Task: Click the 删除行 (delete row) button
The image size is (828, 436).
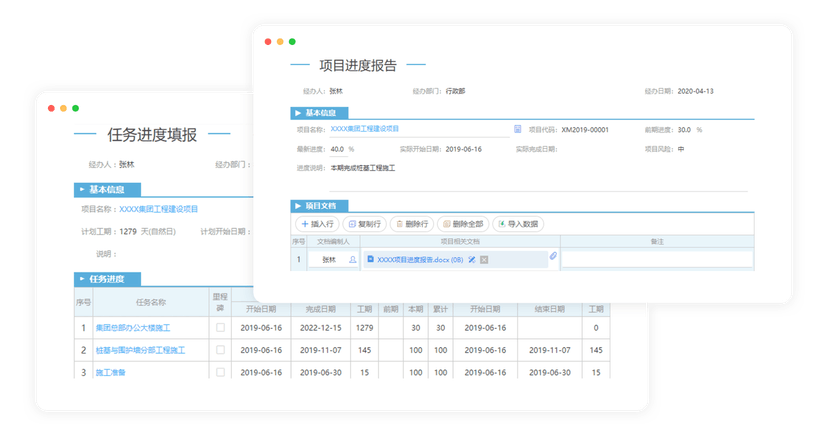Action: point(411,224)
